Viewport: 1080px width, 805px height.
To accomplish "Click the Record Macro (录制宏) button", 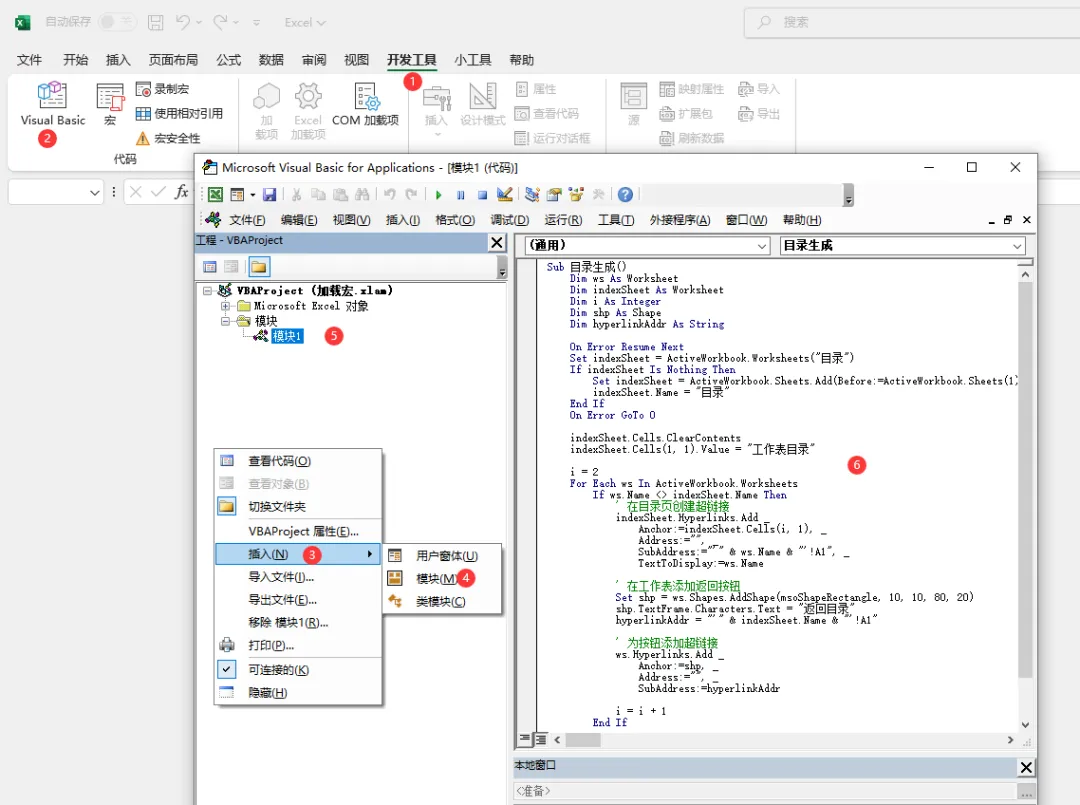I will click(x=163, y=89).
